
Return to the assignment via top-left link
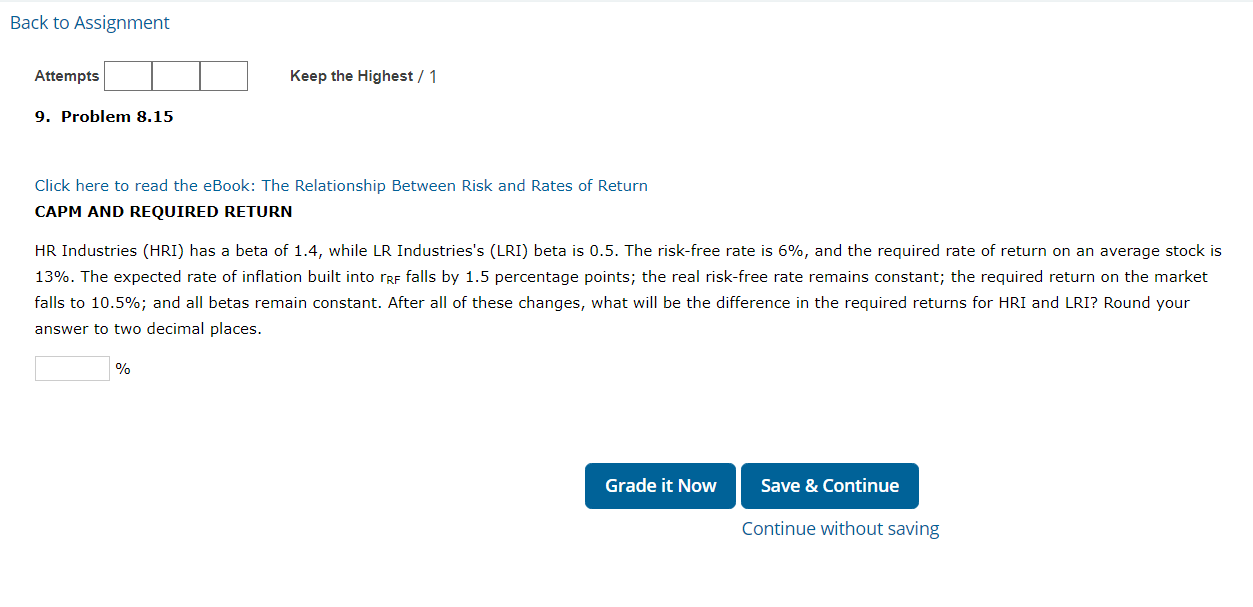click(x=89, y=22)
